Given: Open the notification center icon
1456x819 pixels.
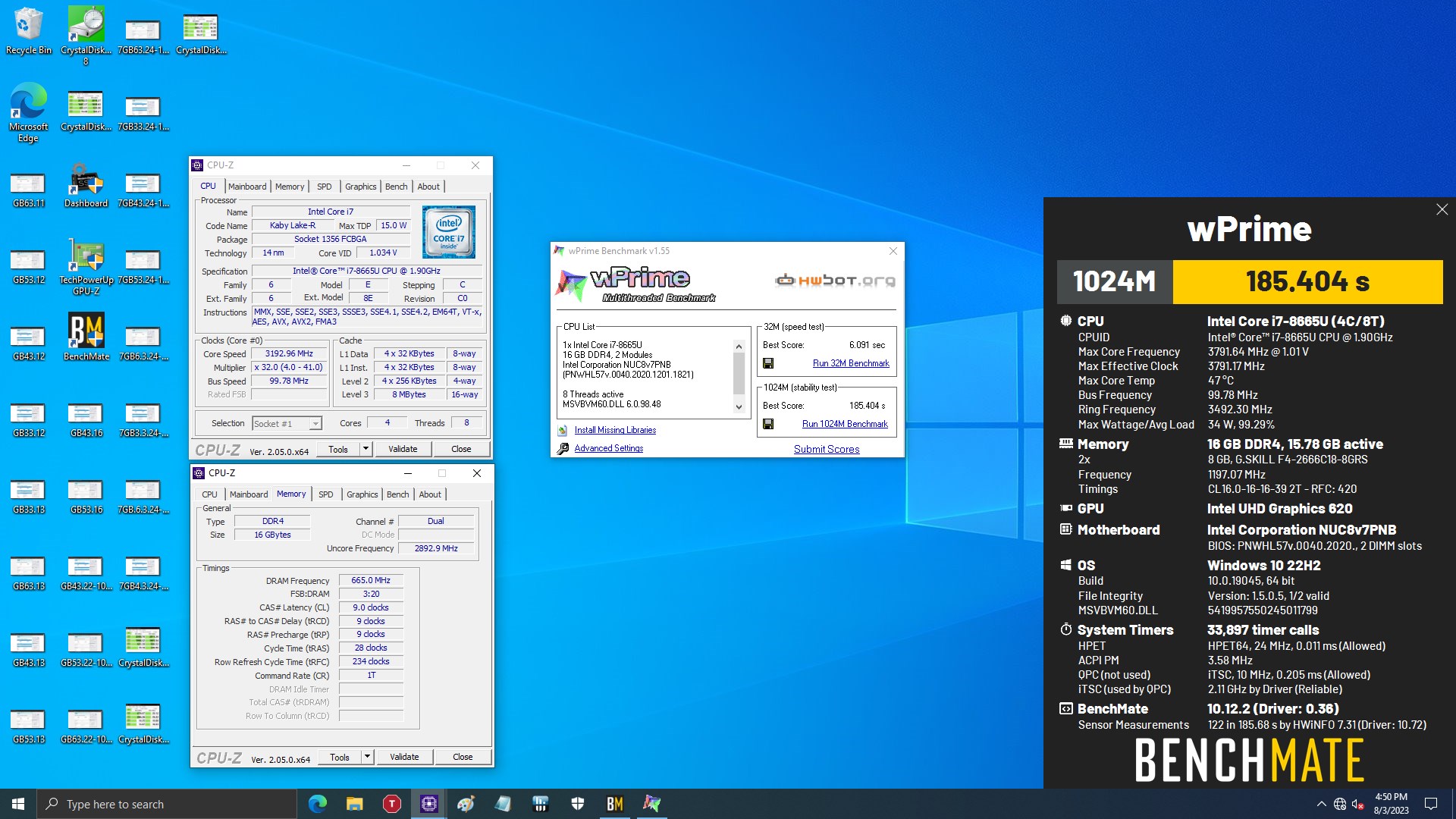Looking at the screenshot, I should (x=1431, y=804).
